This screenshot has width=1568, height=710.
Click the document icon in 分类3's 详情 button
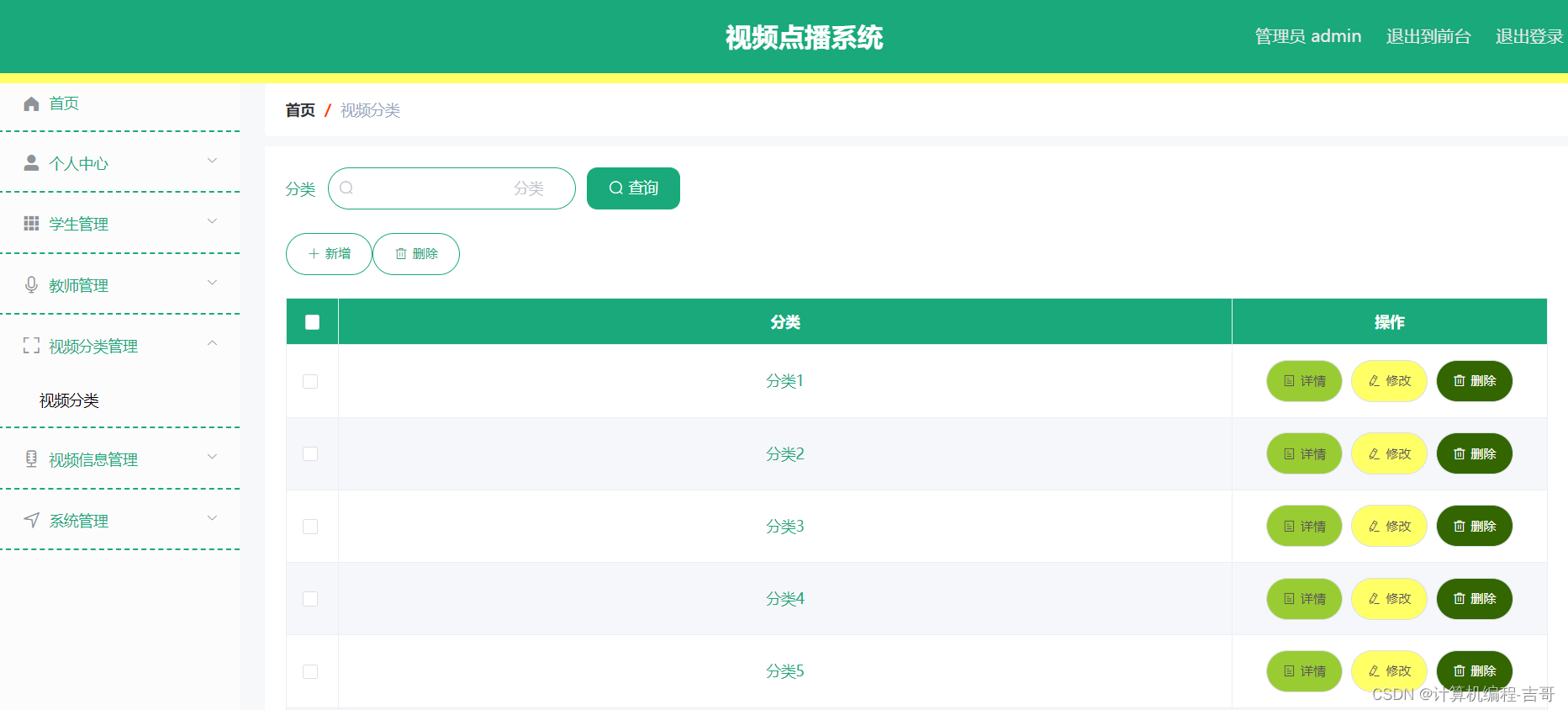pos(1289,527)
